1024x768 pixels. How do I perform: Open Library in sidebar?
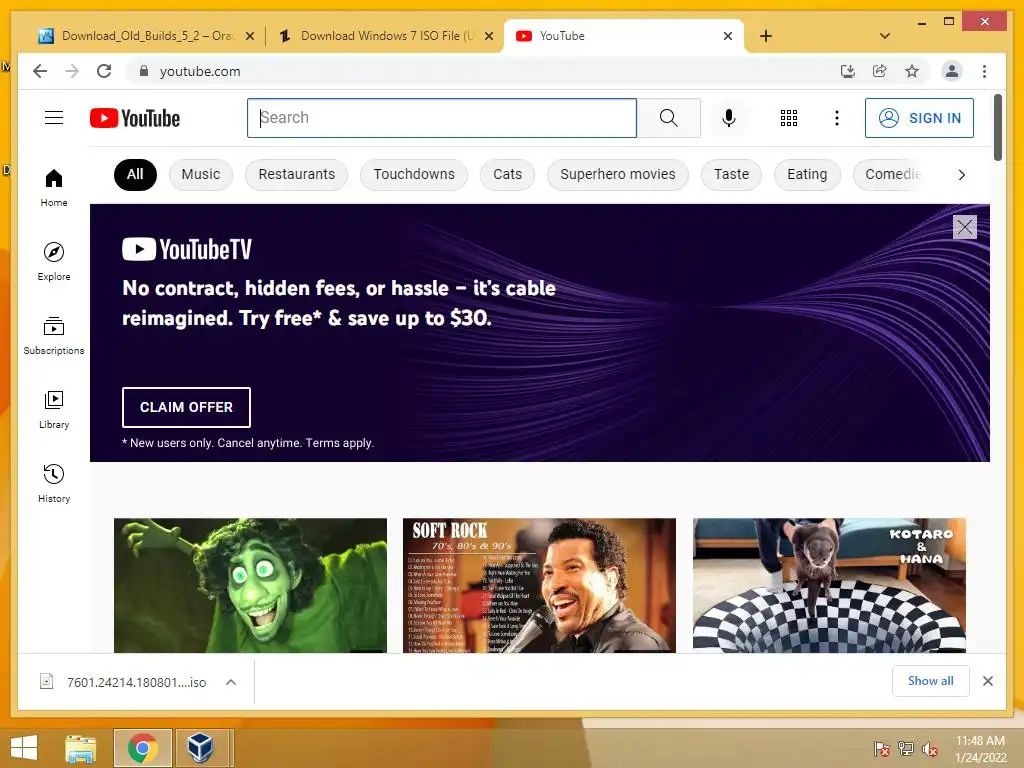(x=54, y=410)
